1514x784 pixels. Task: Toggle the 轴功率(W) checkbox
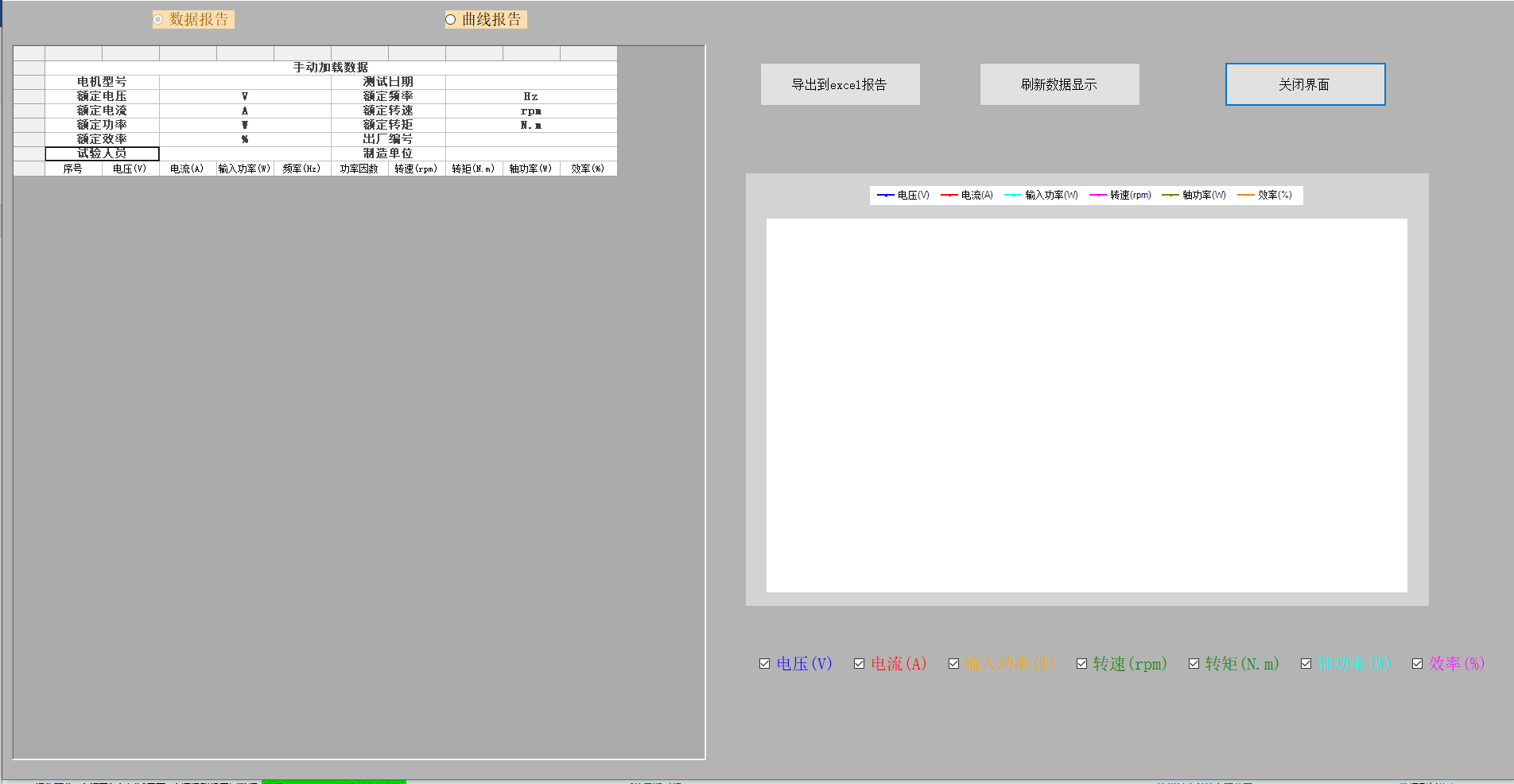(1306, 662)
